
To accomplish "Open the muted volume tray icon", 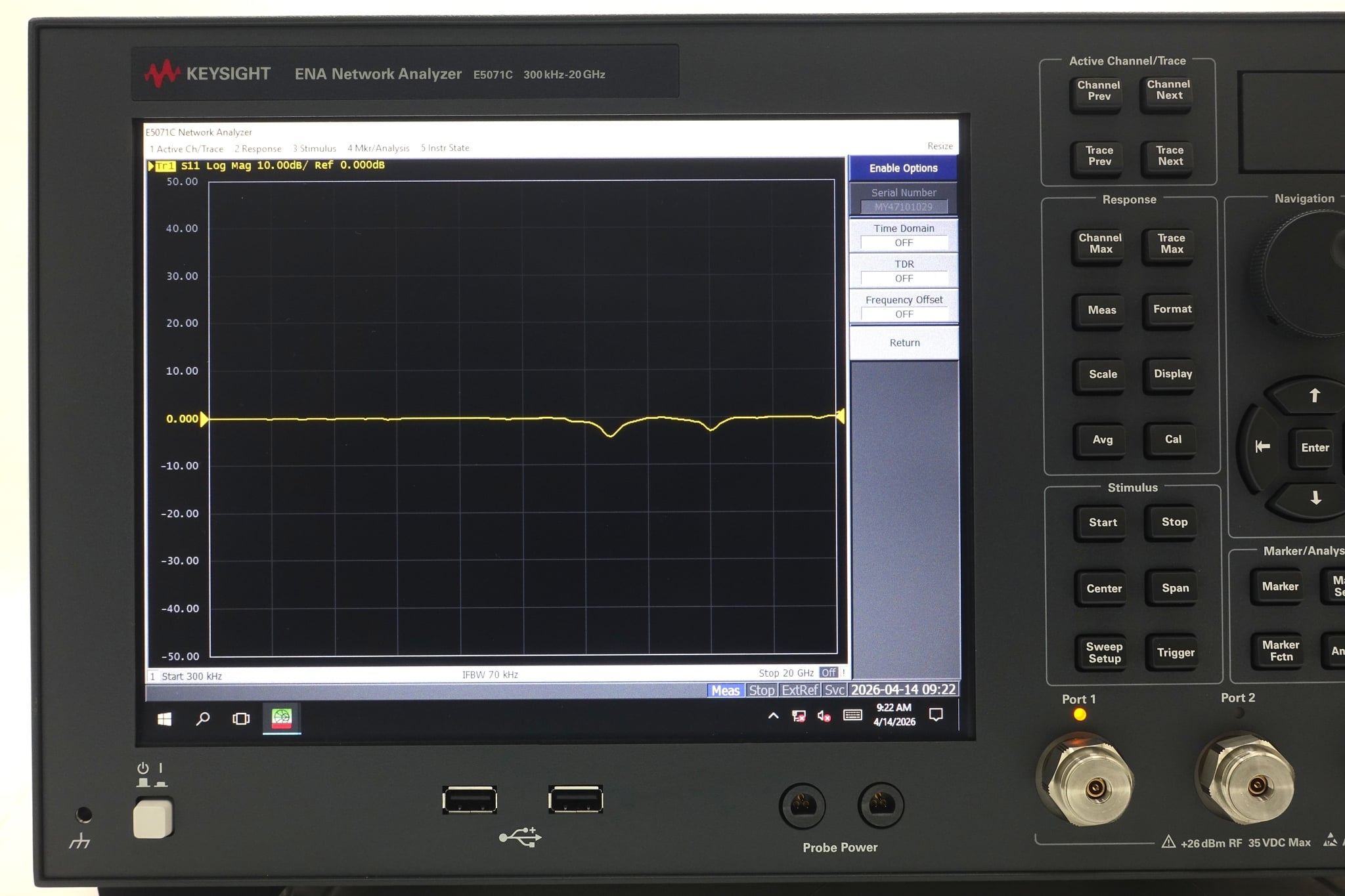I will [824, 716].
